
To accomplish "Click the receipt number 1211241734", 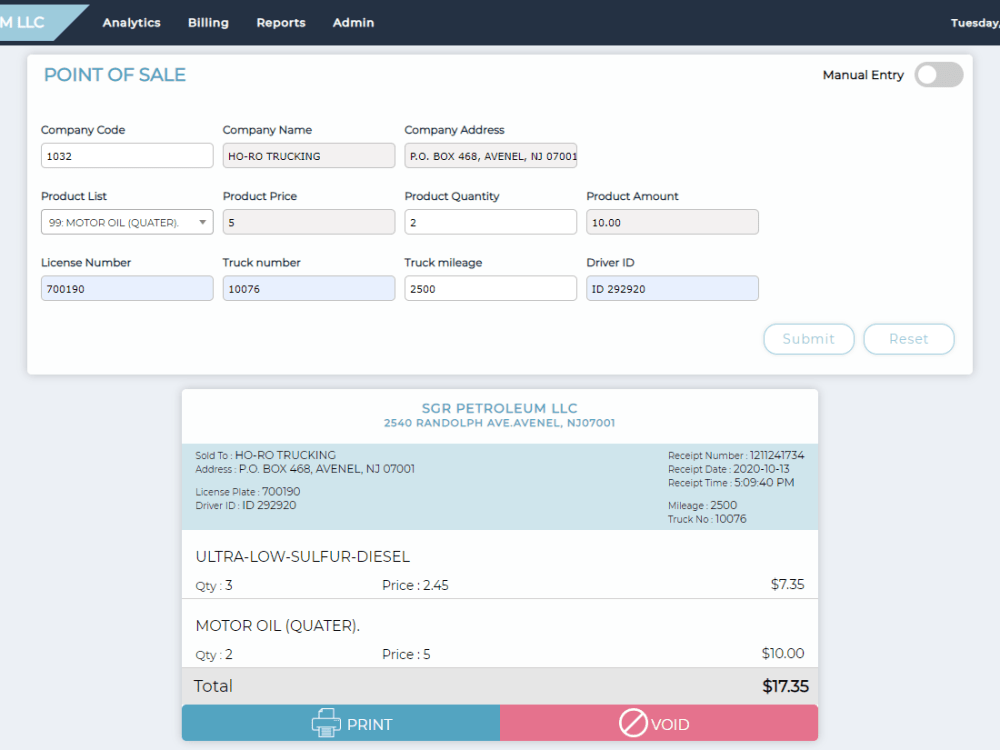I will click(x=777, y=455).
